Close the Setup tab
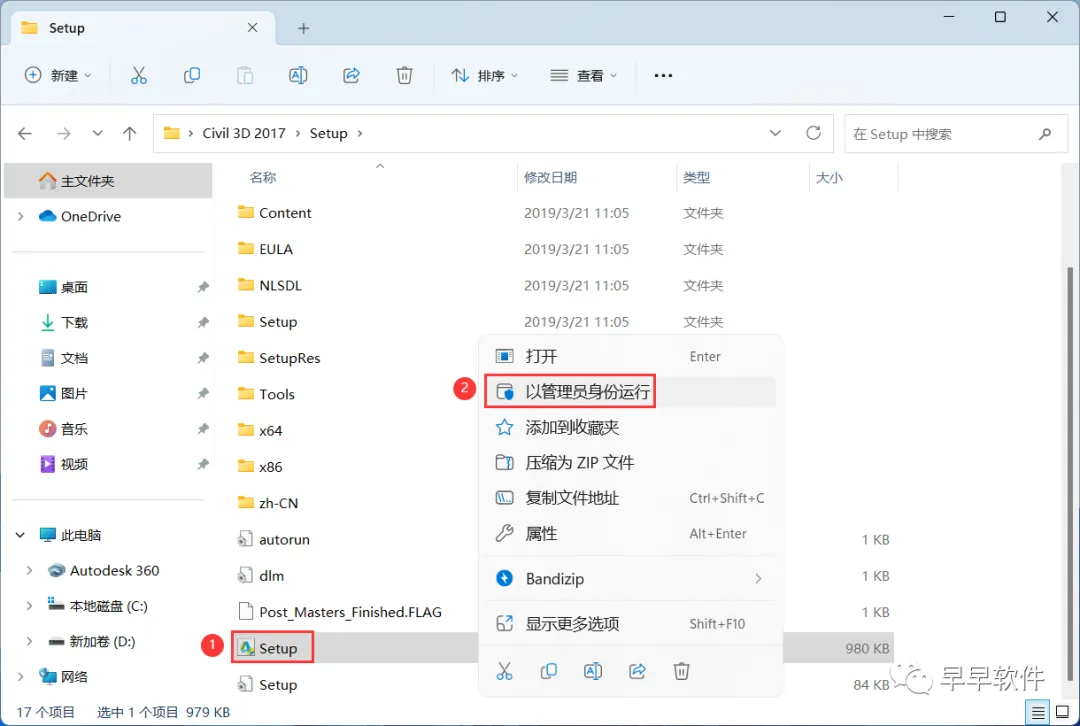1080x726 pixels. [x=252, y=28]
